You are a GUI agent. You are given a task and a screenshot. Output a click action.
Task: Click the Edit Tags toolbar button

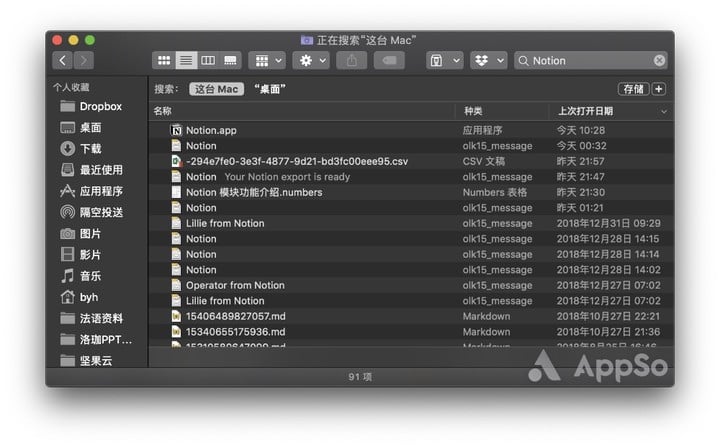(x=389, y=60)
